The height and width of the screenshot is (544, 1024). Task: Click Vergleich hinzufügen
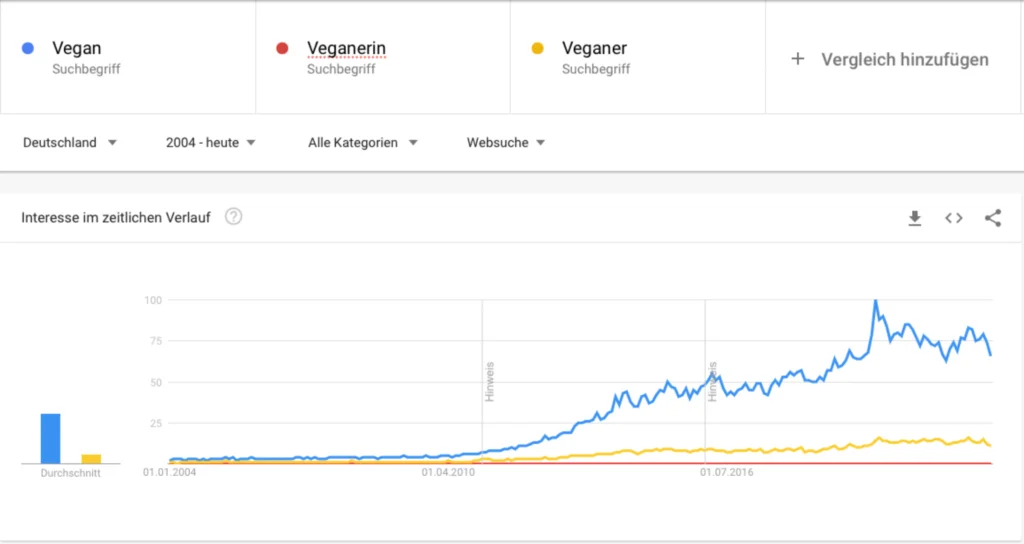[904, 59]
